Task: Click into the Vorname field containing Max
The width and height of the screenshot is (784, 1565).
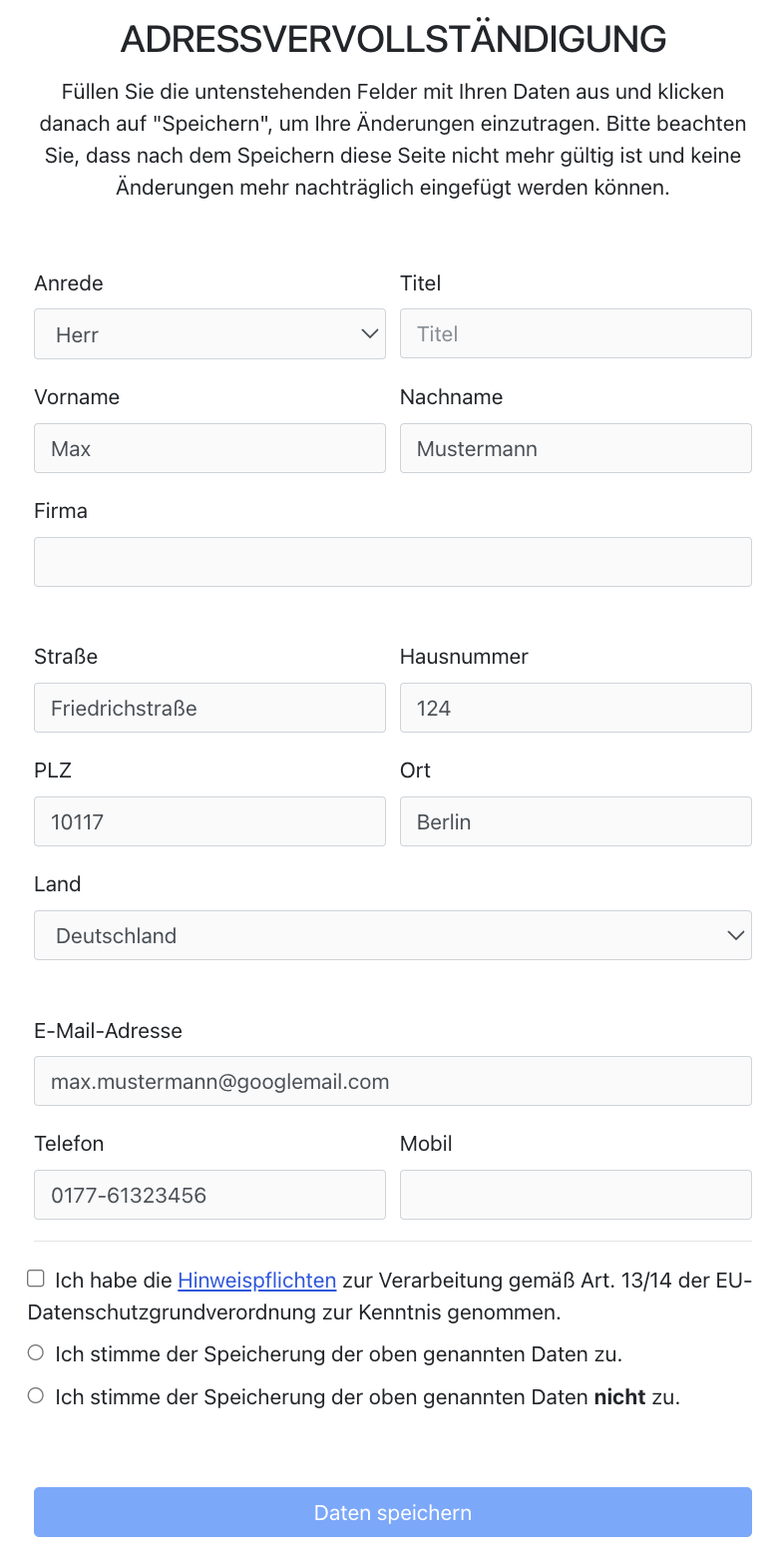Action: 209,448
